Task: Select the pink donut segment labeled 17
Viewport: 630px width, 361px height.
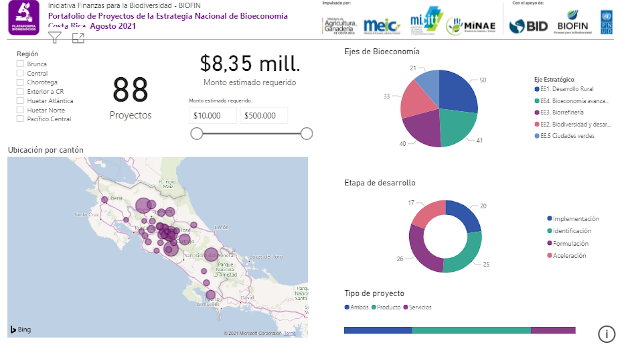Action: (x=428, y=213)
